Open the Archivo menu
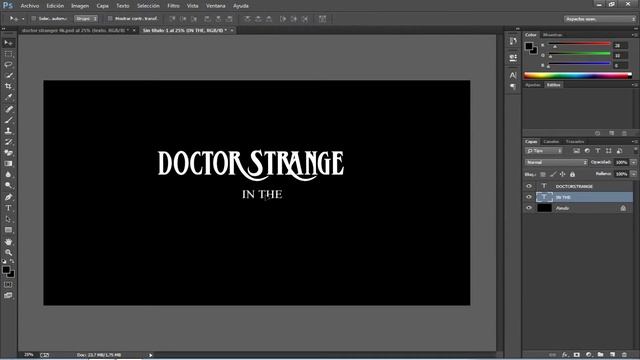This screenshot has height=360, width=640. click(x=30, y=6)
